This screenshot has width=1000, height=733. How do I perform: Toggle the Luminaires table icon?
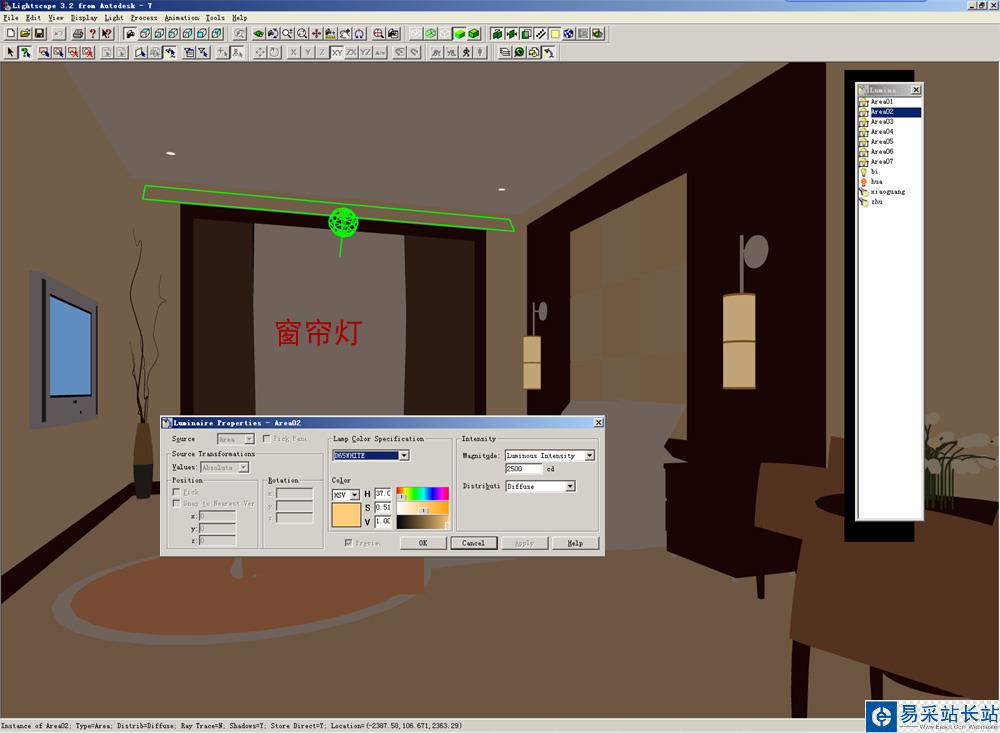[548, 52]
